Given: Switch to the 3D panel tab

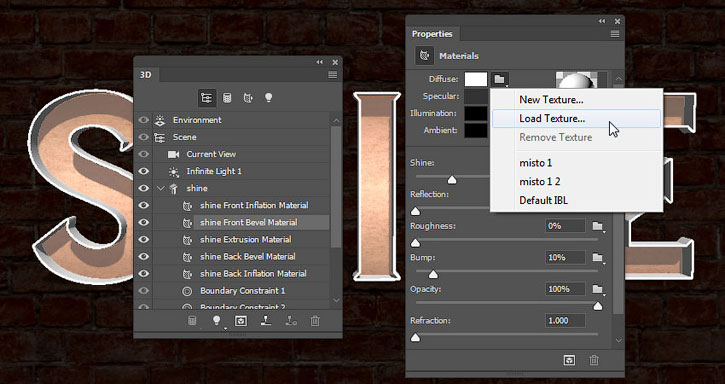Looking at the screenshot, I should tap(146, 75).
